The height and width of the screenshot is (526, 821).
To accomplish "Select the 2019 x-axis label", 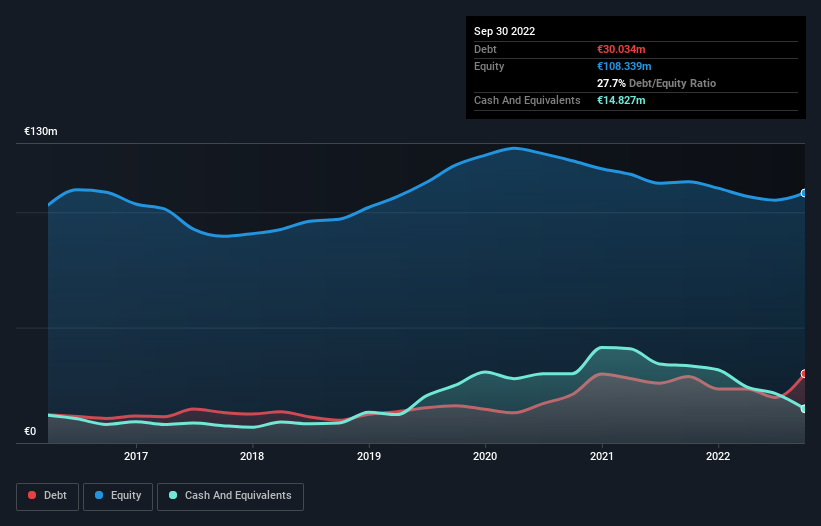I will point(369,456).
